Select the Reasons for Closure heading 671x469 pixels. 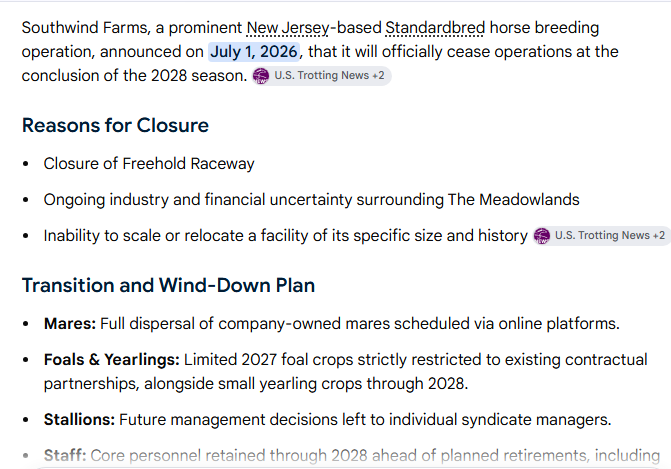click(115, 126)
